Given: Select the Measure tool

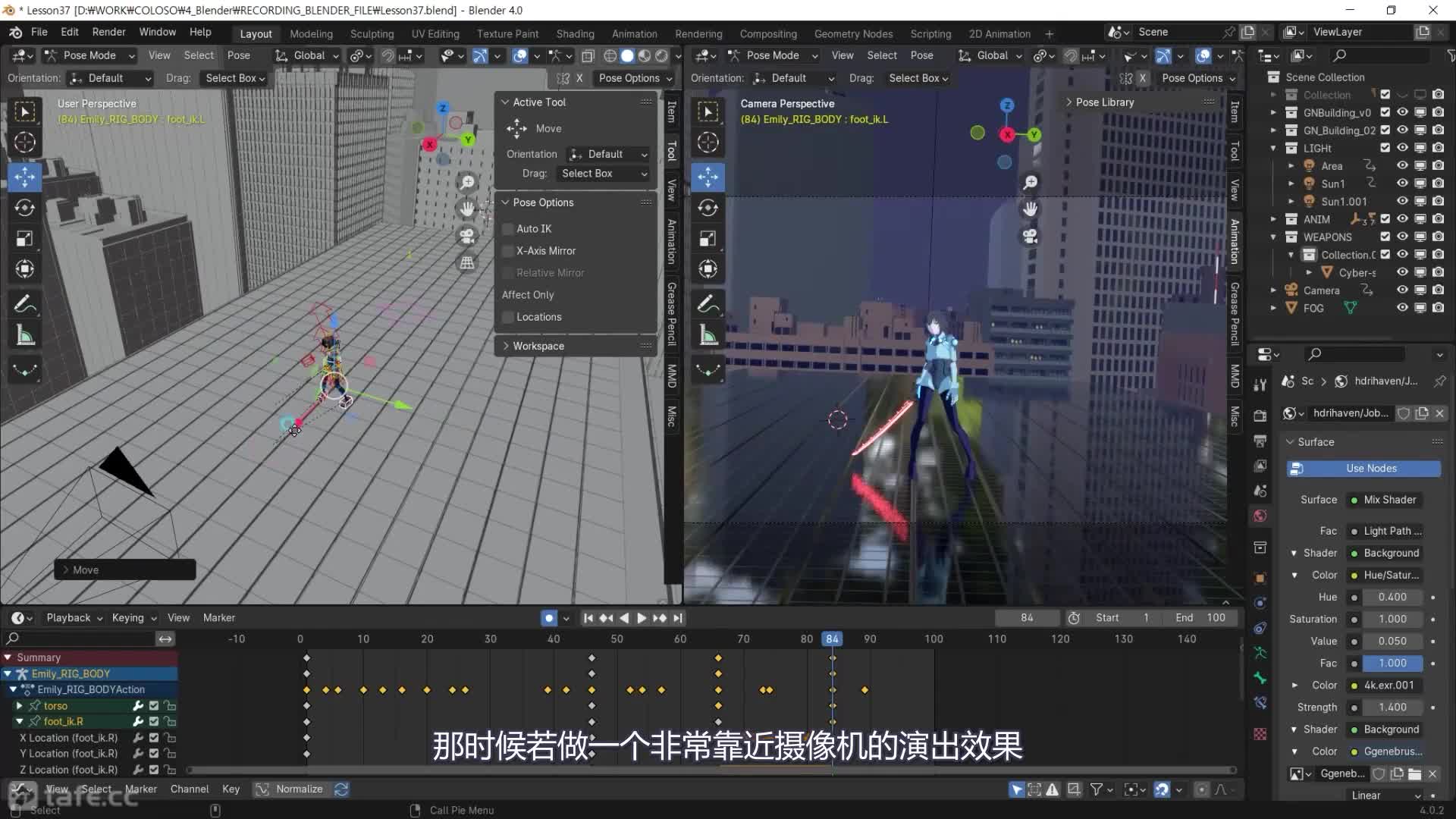Looking at the screenshot, I should pyautogui.click(x=25, y=334).
